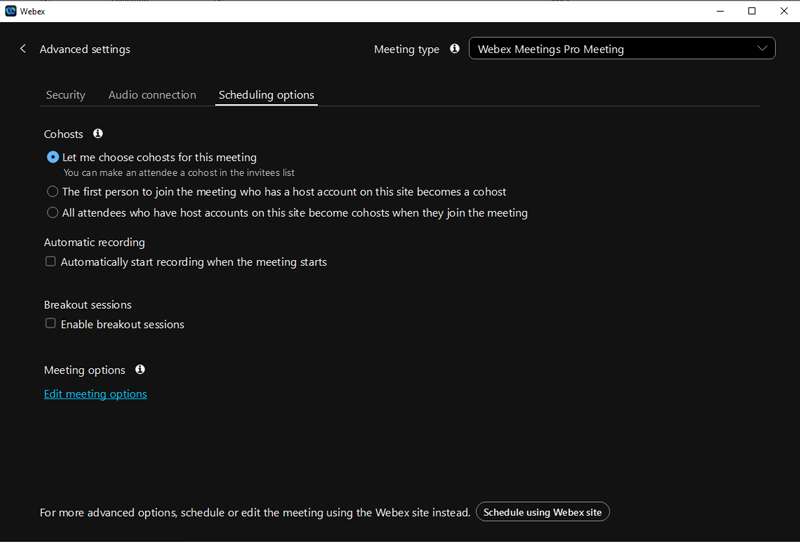Click Schedule using Webex site button

542,512
